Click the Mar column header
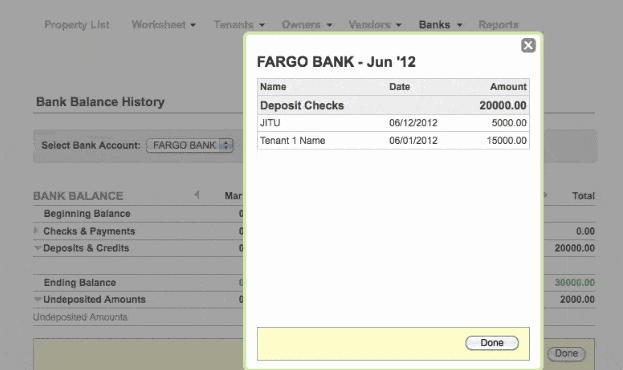The image size is (623, 370). (x=233, y=196)
